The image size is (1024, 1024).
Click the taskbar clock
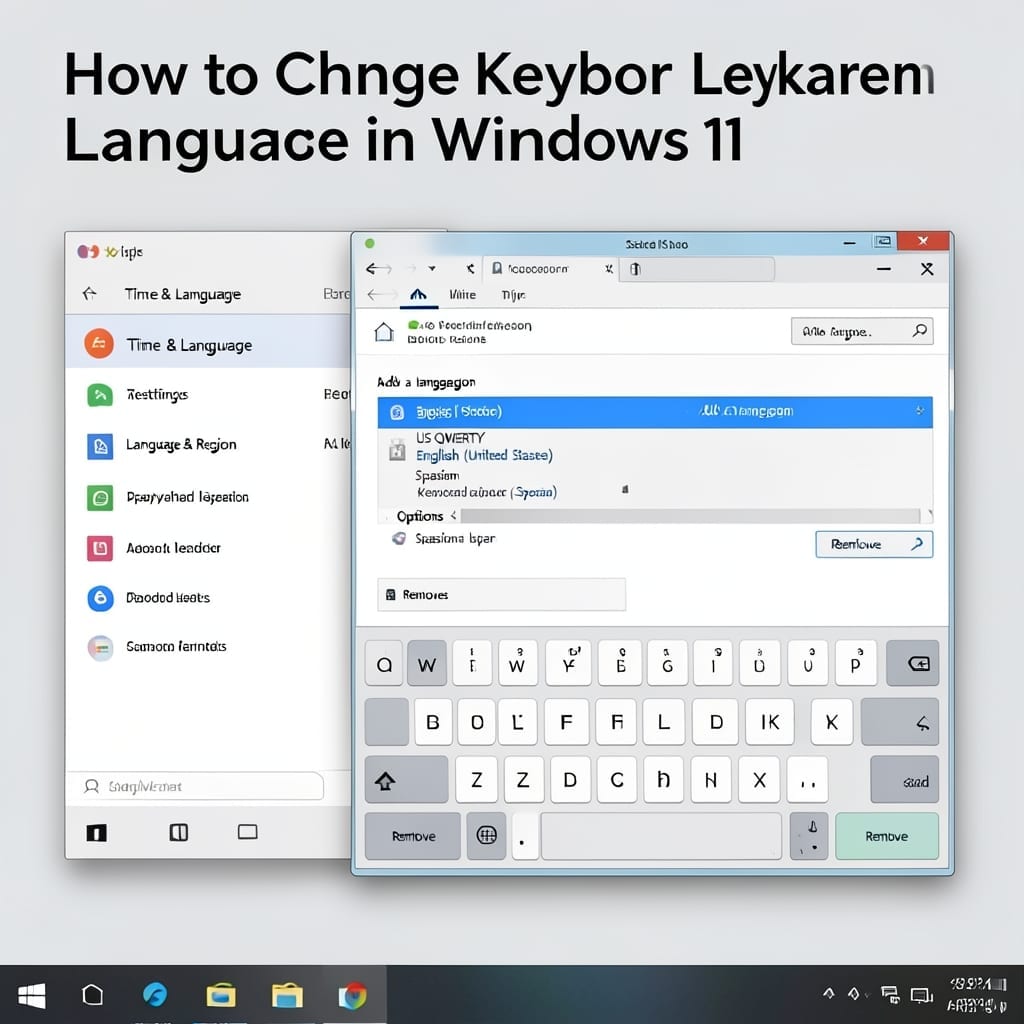(978, 995)
